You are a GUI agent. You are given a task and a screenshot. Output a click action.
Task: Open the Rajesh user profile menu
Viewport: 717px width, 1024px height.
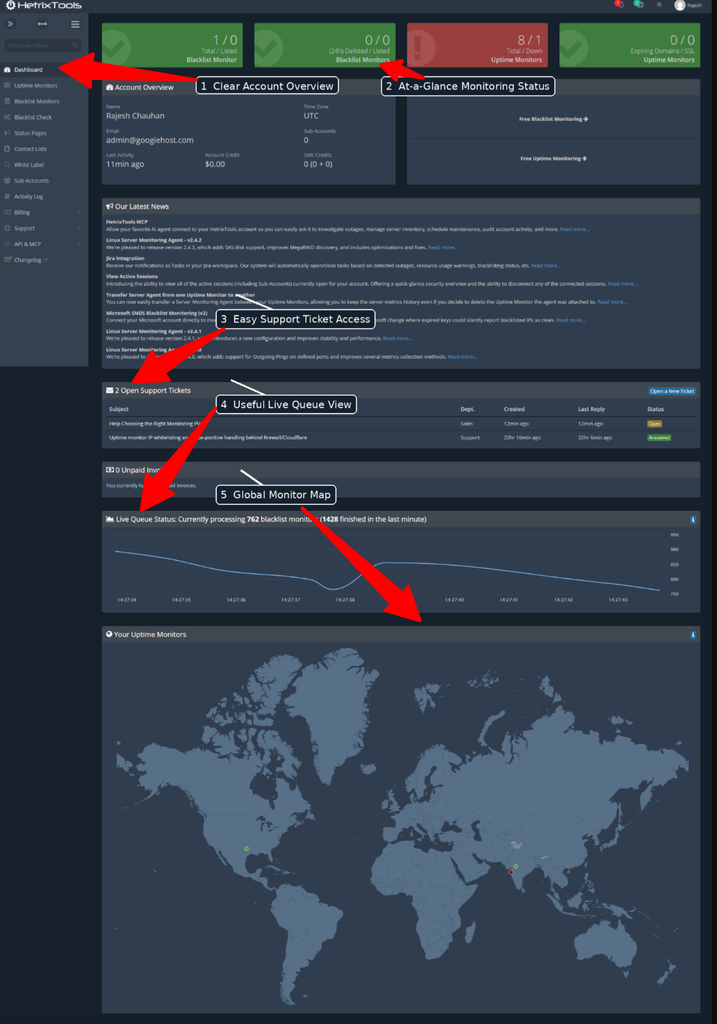[688, 5]
